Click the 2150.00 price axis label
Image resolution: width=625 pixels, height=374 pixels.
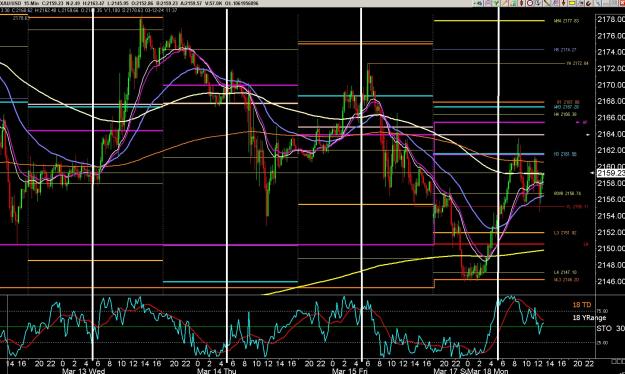click(610, 248)
